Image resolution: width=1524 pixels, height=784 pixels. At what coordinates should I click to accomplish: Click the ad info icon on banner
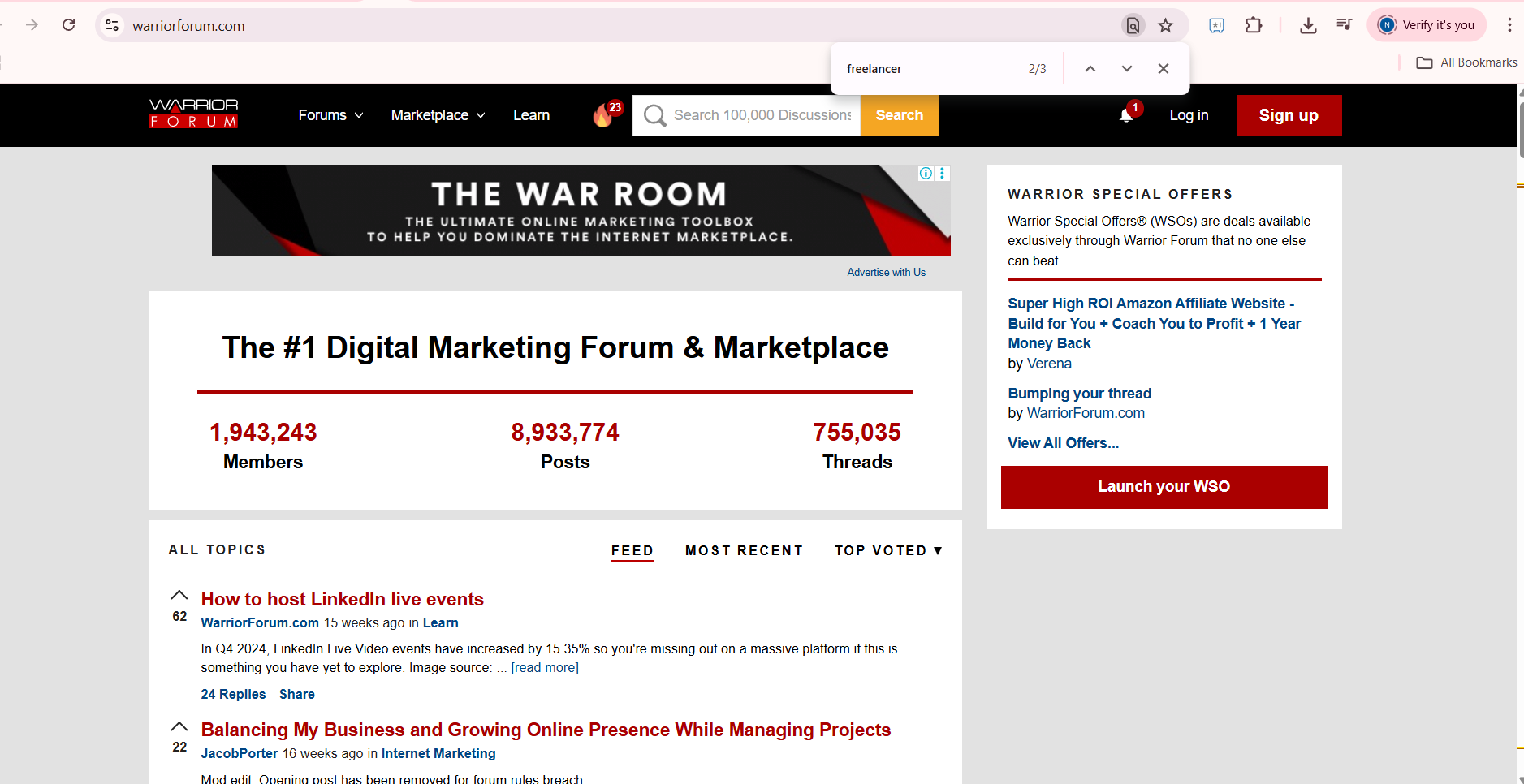[x=926, y=173]
